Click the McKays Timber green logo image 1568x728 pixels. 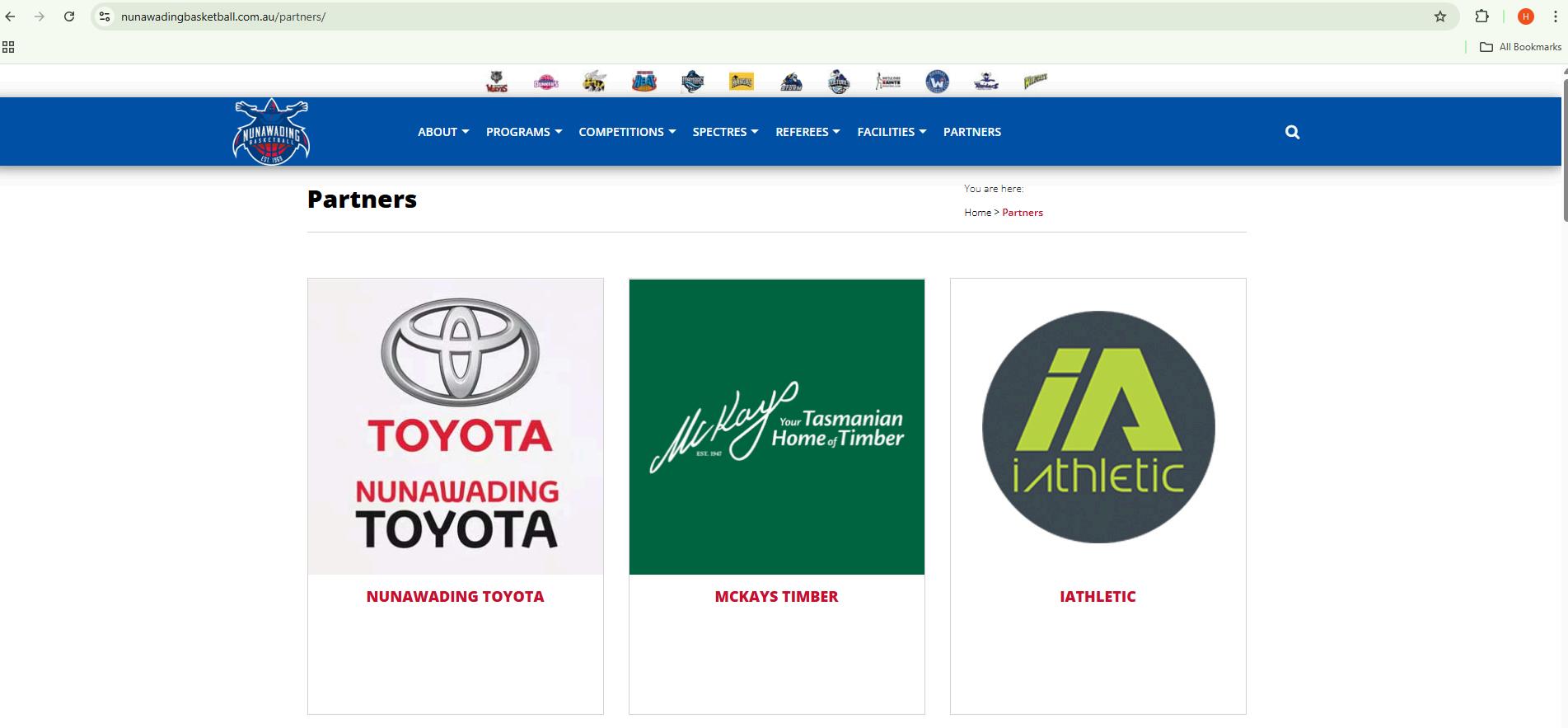(777, 427)
